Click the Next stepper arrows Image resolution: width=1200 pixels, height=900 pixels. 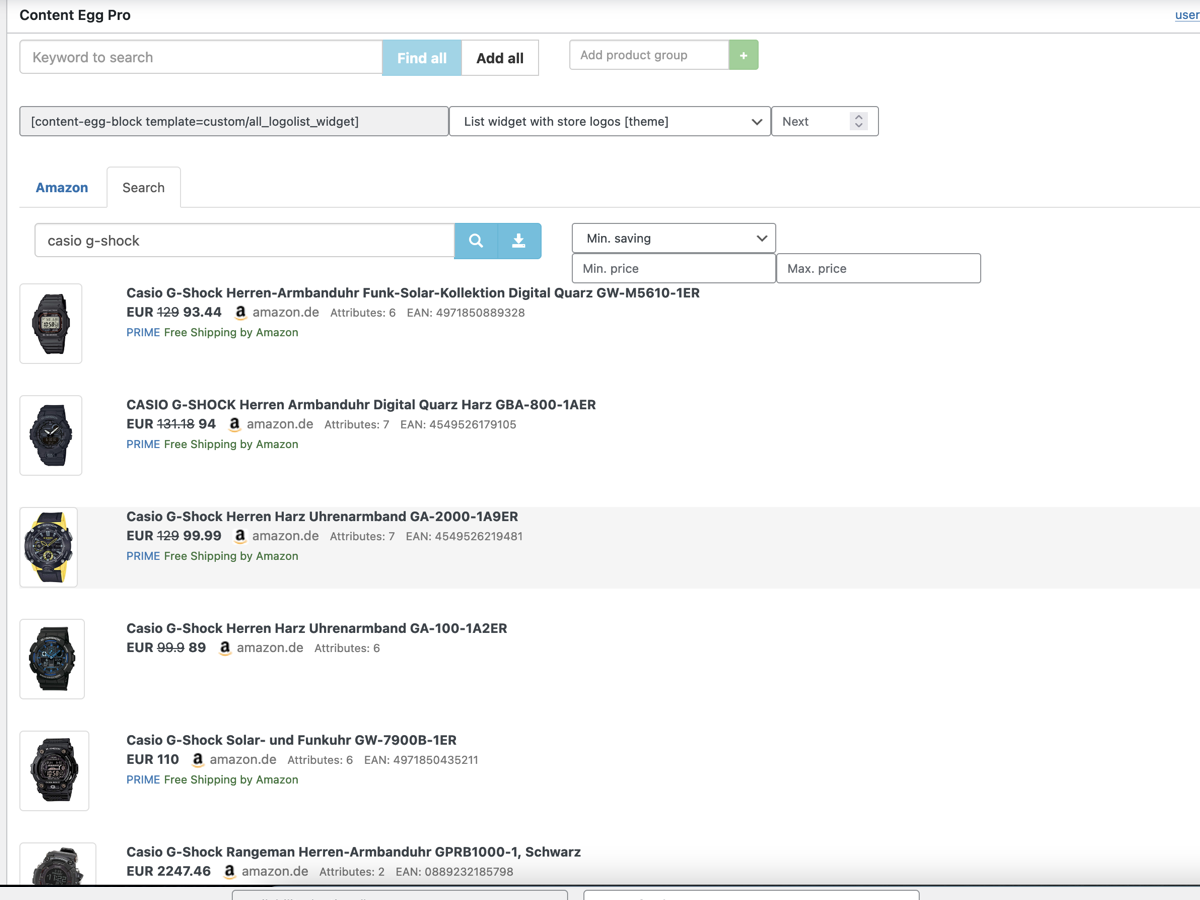point(858,121)
